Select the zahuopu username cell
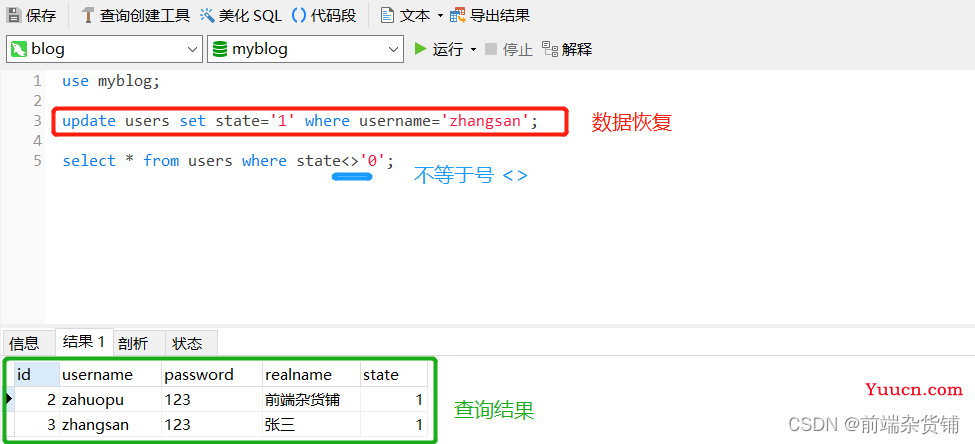 click(111, 399)
